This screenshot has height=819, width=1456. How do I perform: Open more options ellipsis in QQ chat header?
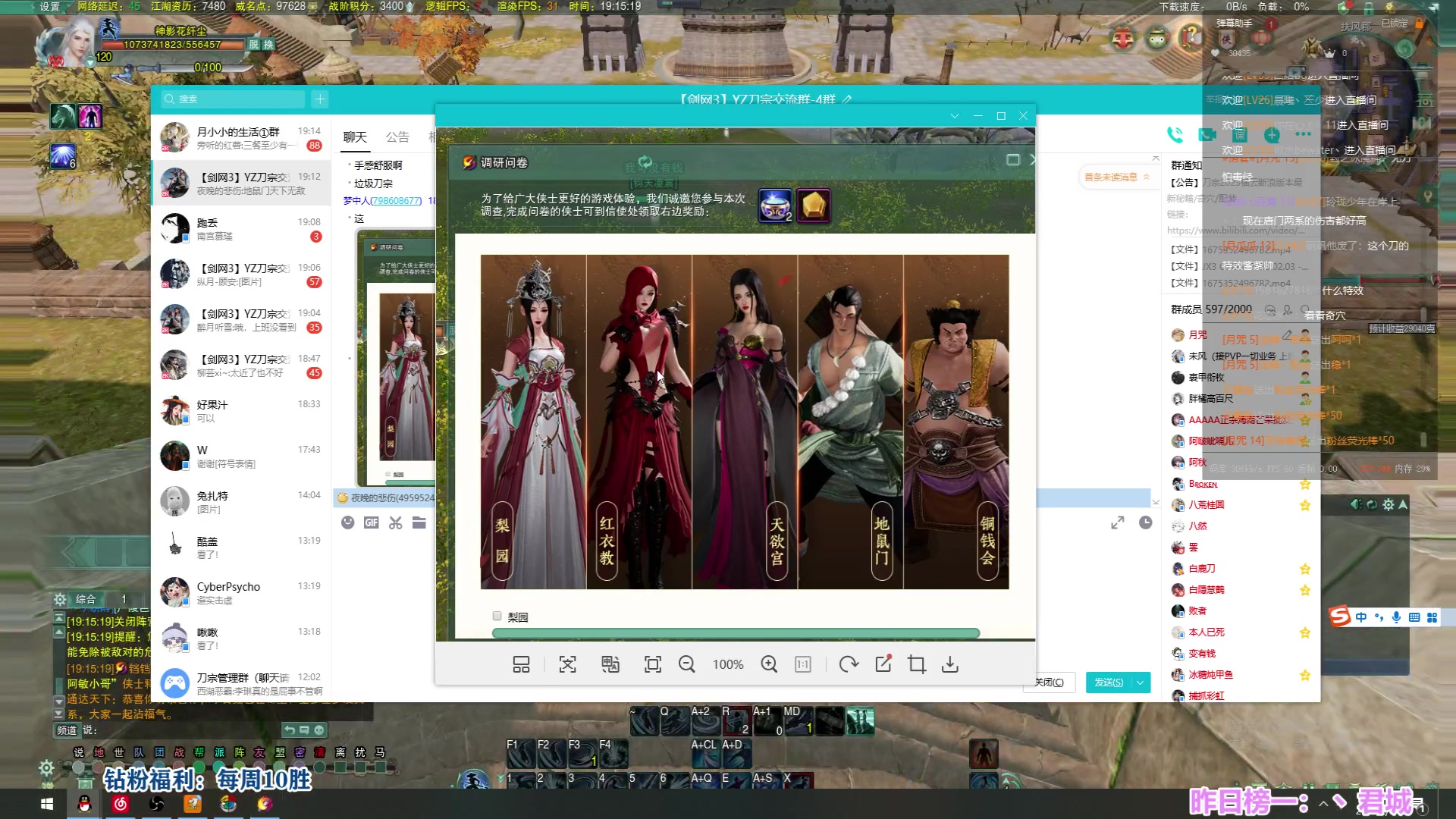(1303, 135)
